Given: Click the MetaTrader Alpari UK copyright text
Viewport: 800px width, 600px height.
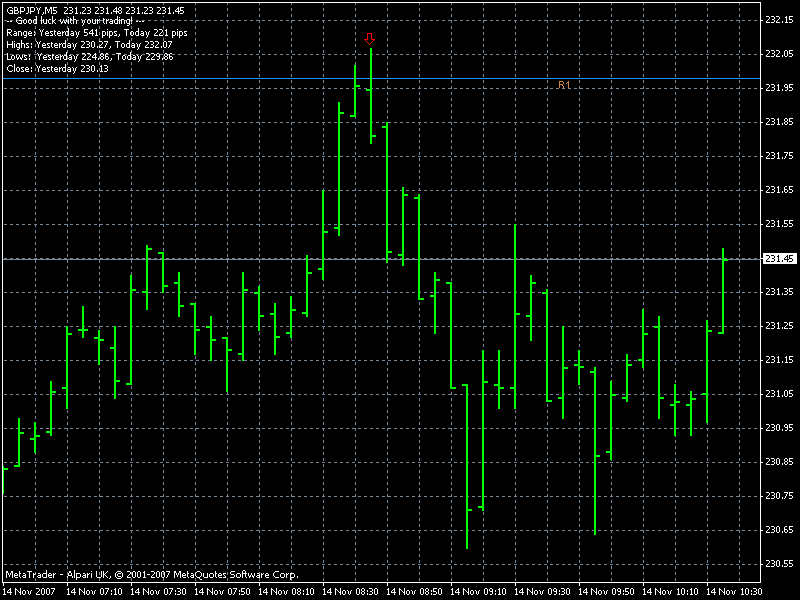Looking at the screenshot, I should (152, 574).
